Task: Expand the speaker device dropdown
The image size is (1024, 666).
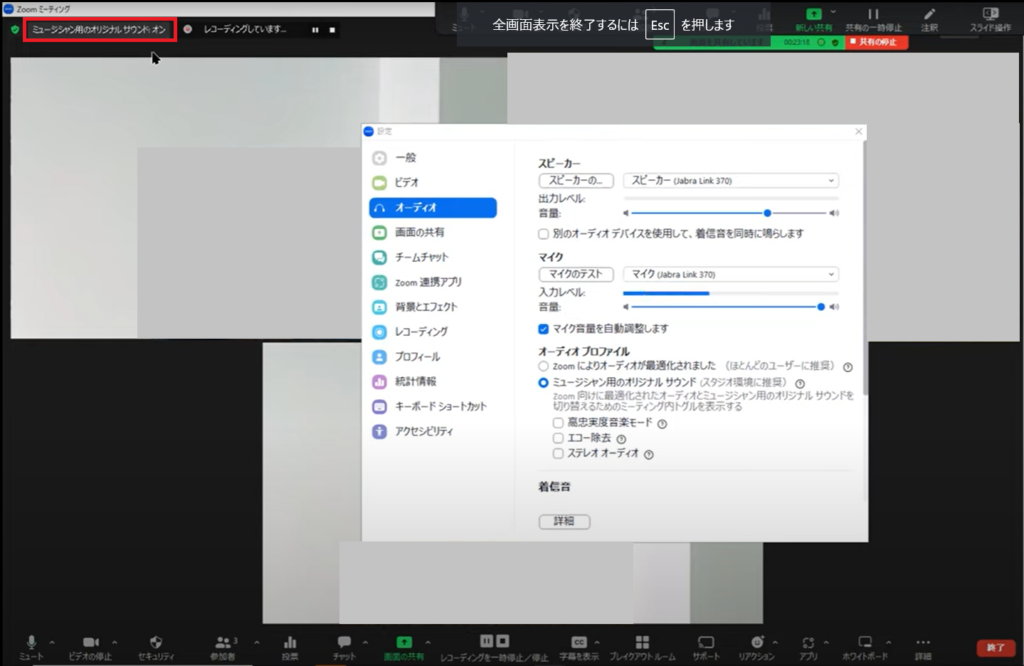Action: click(730, 181)
